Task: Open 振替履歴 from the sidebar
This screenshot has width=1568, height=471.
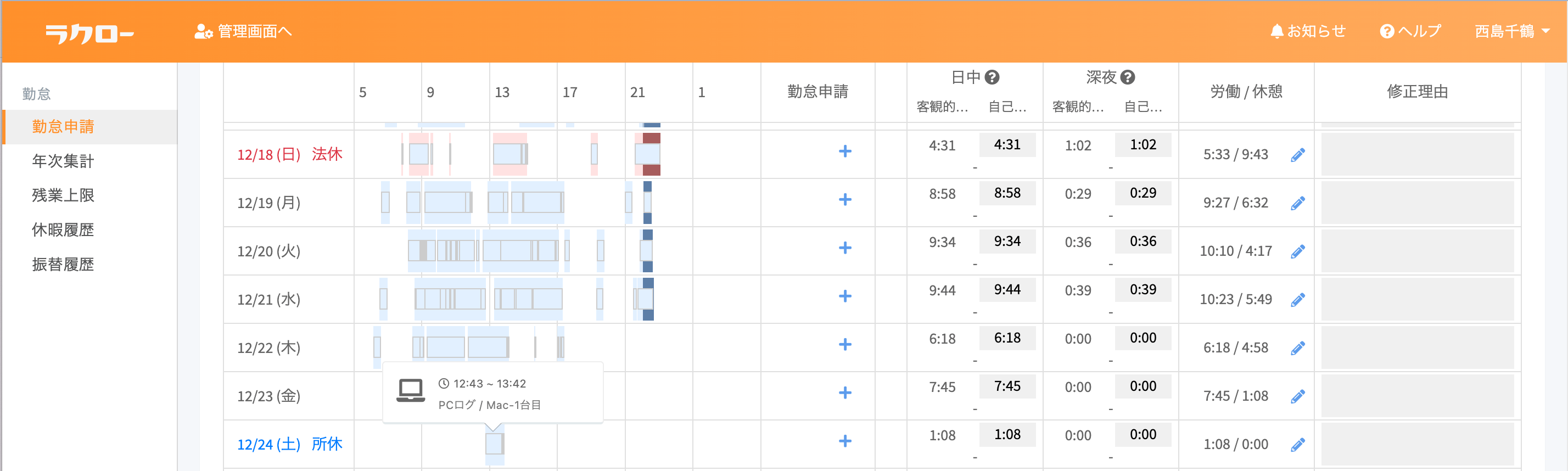Action: tap(63, 264)
